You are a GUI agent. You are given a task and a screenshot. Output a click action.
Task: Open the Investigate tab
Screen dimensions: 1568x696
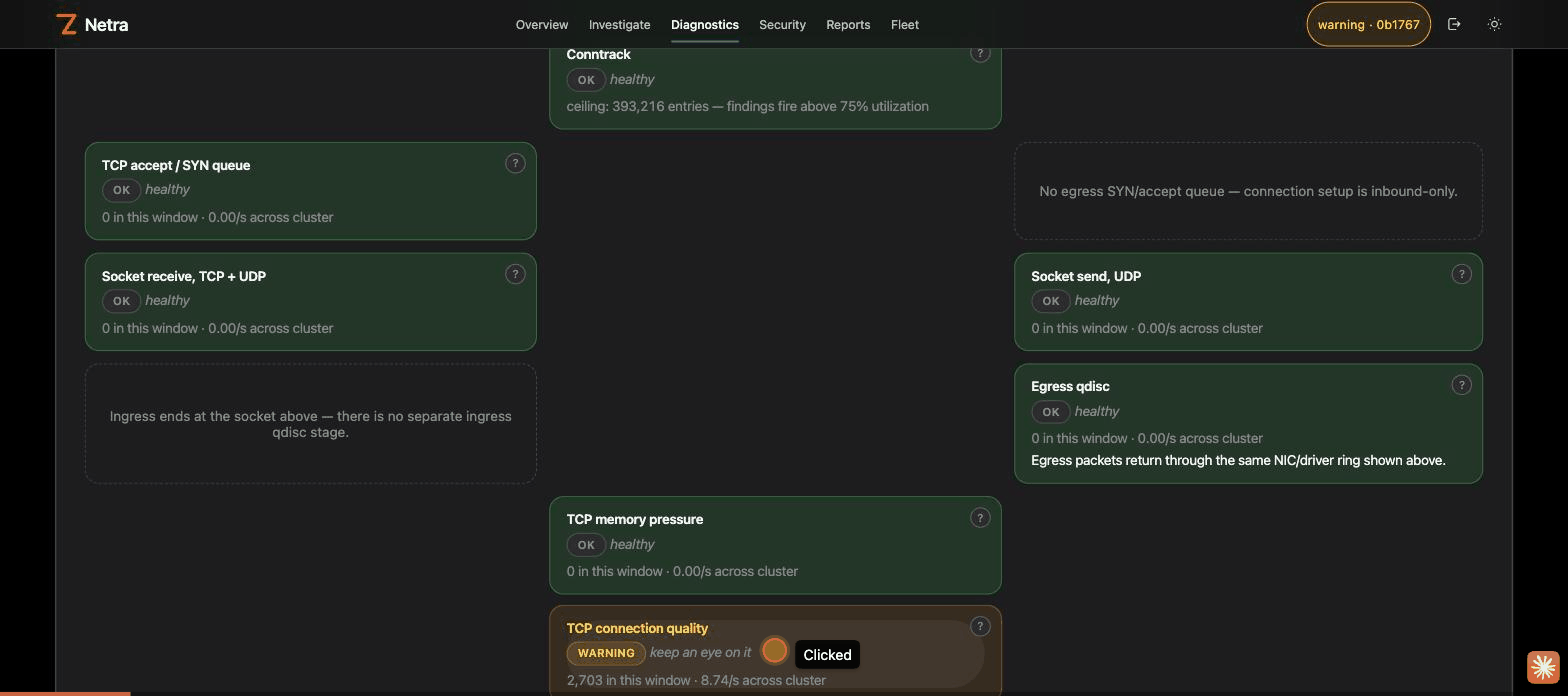tap(619, 24)
